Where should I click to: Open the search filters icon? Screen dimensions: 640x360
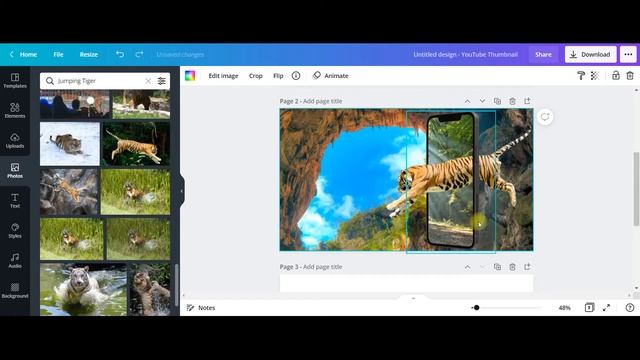162,81
